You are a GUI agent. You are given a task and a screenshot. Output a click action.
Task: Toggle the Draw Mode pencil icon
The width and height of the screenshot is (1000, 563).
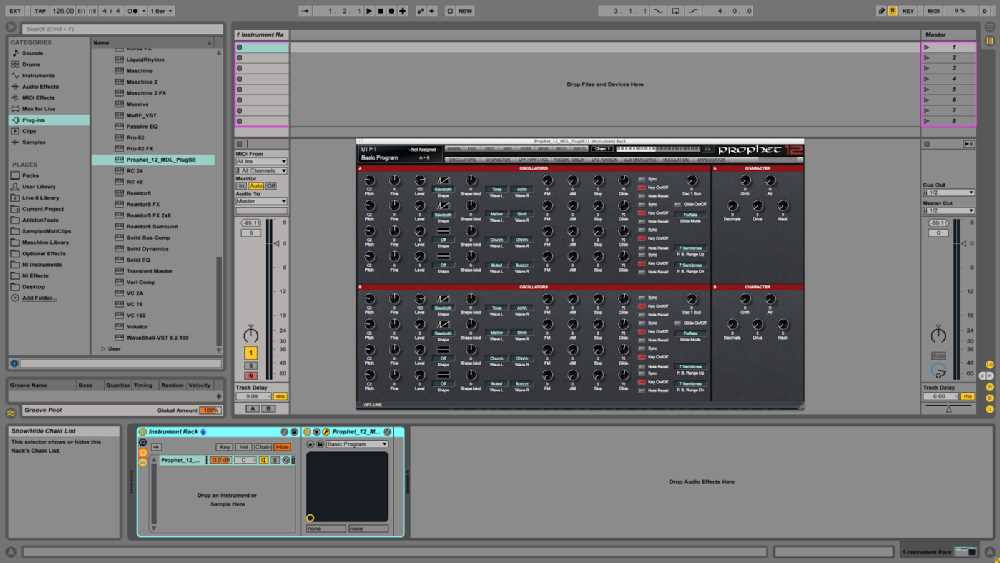tap(881, 11)
